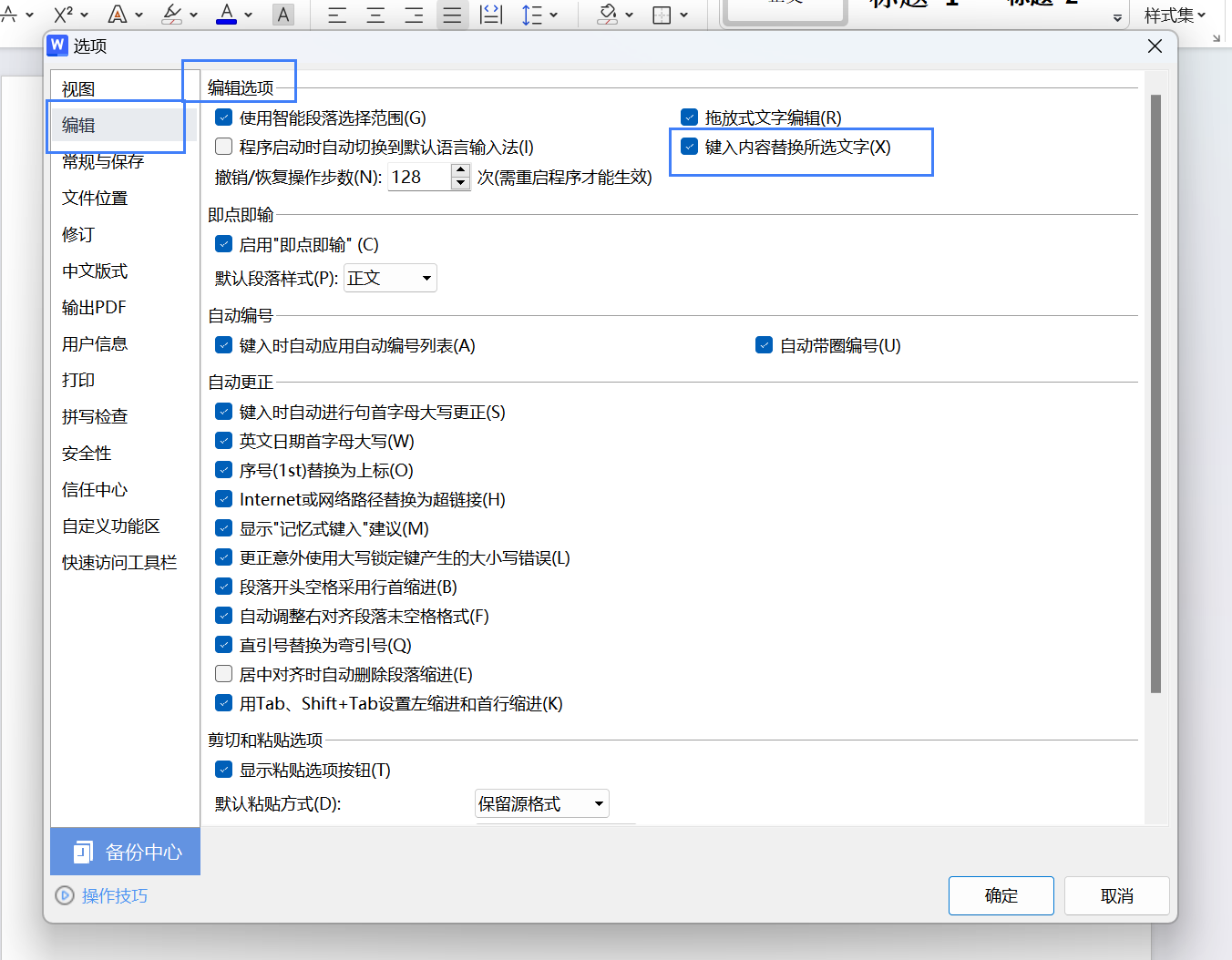Toggle 启用"即点即输" checkbox
The height and width of the screenshot is (960, 1232).
[x=223, y=244]
